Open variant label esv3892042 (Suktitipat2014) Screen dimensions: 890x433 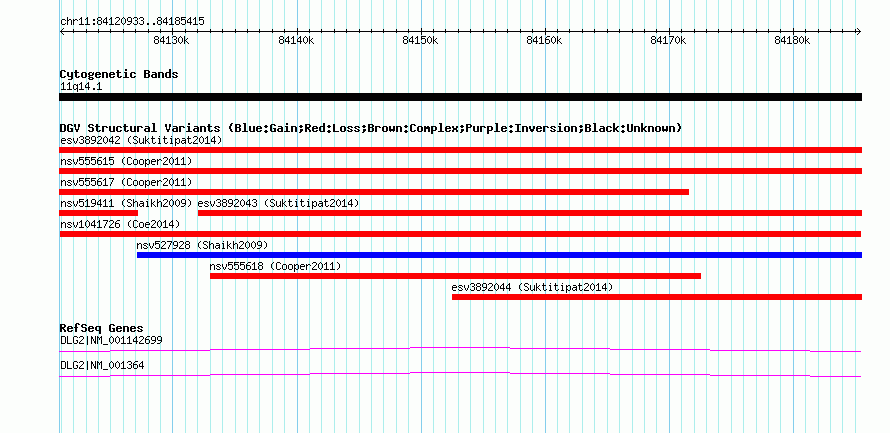[141, 140]
